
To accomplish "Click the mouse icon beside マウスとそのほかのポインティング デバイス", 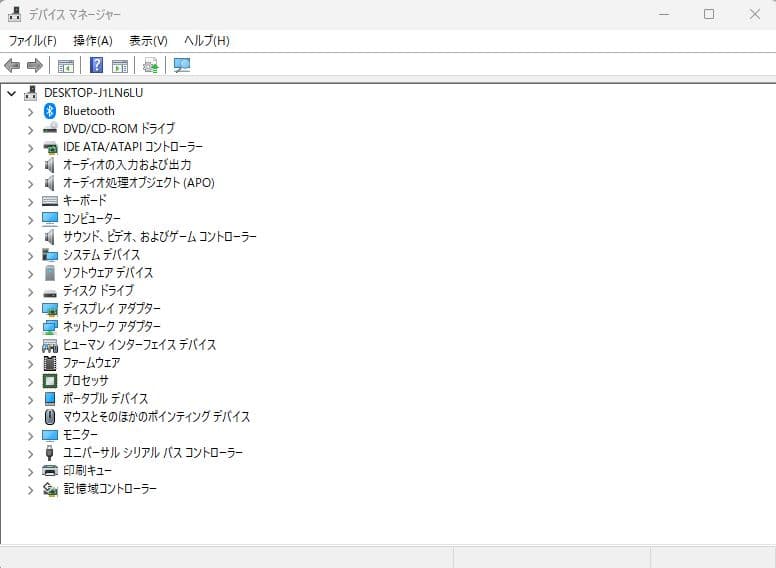I will click(50, 417).
